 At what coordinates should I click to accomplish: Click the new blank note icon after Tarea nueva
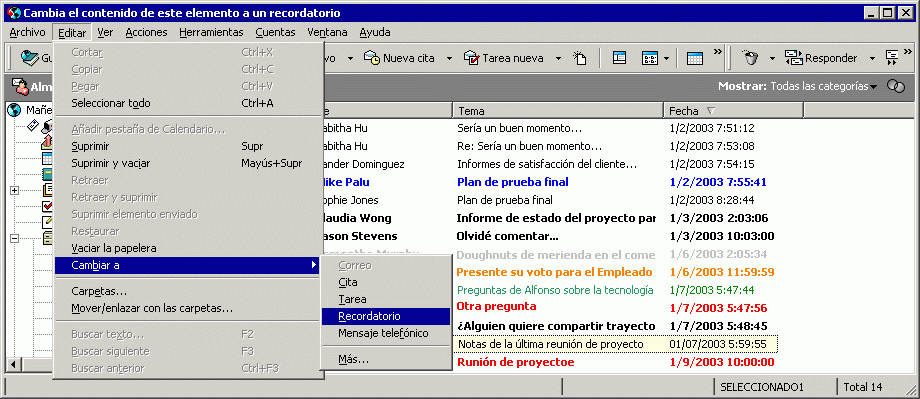(x=580, y=58)
